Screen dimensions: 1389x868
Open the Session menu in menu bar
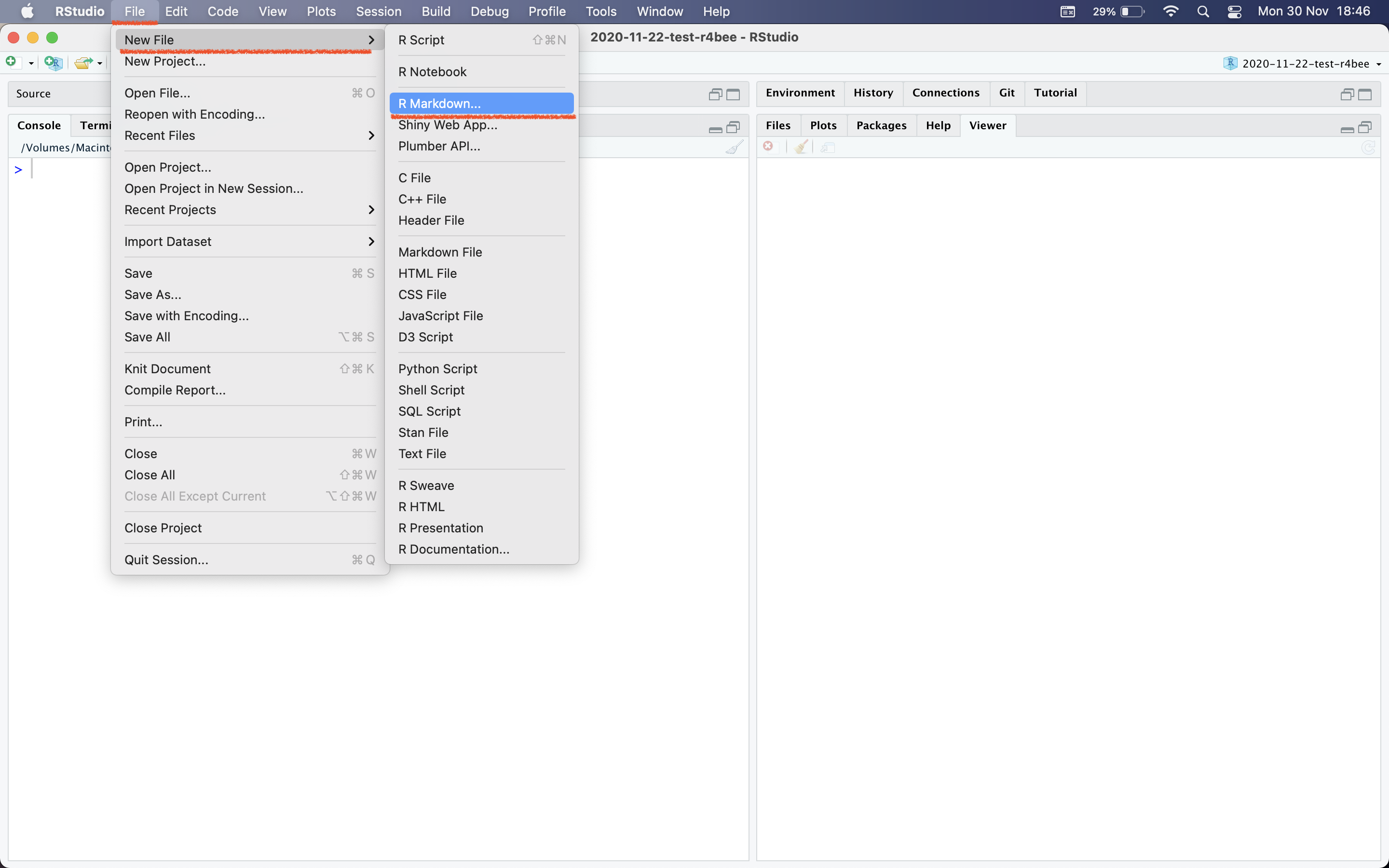pyautogui.click(x=378, y=12)
